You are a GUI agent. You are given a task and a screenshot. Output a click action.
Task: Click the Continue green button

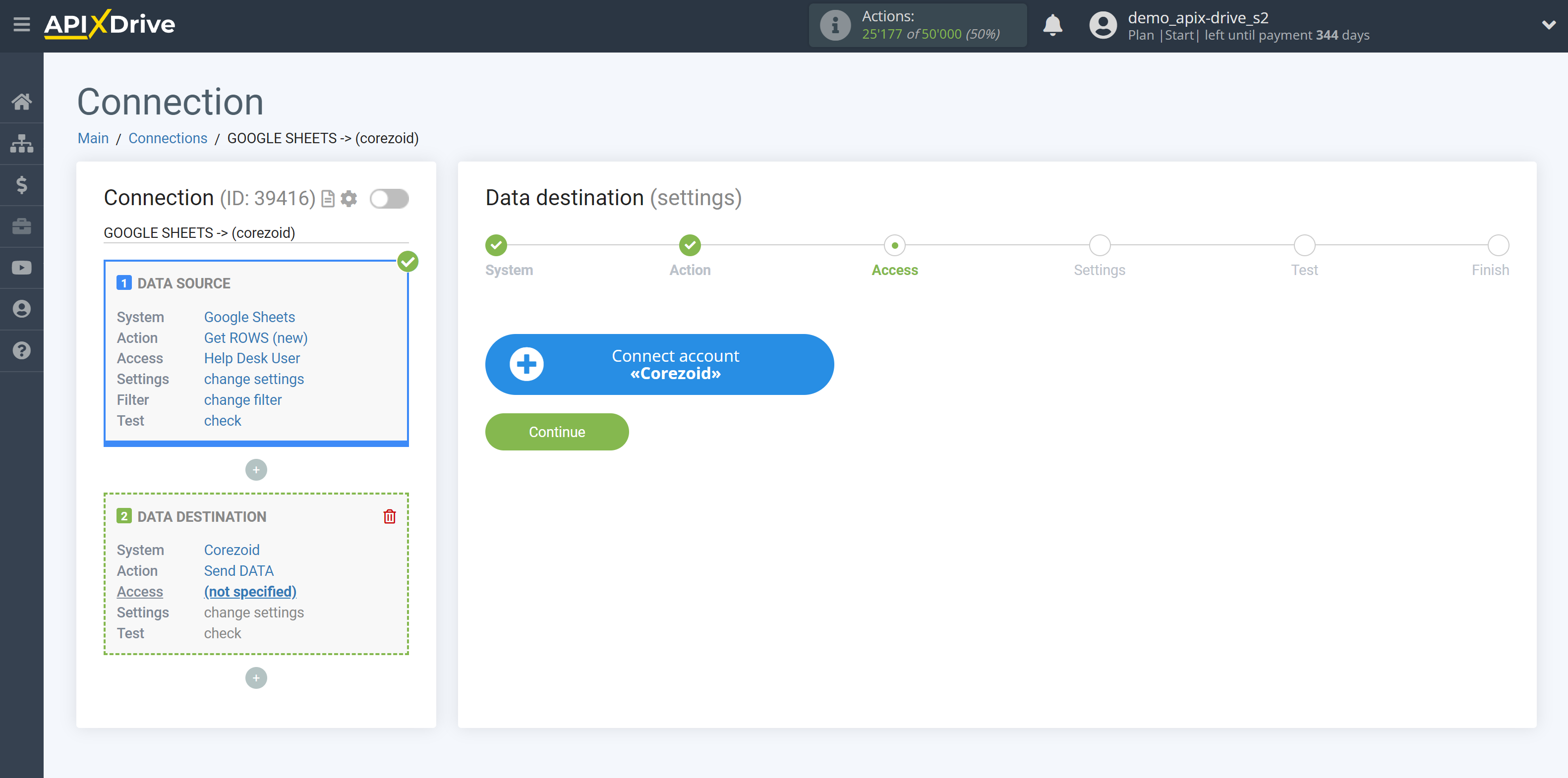[x=557, y=432]
